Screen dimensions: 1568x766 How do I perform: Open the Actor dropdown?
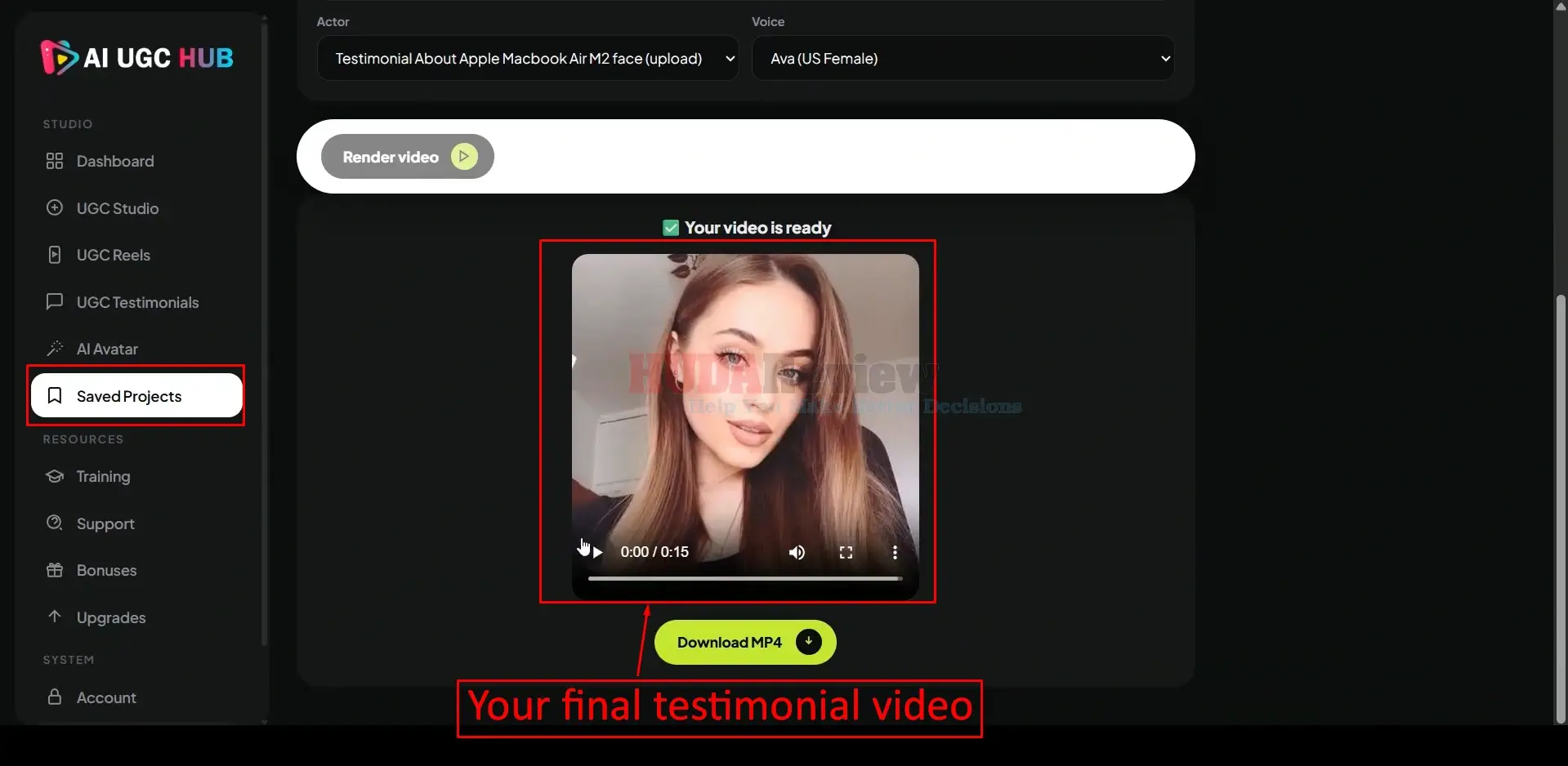pyautogui.click(x=528, y=58)
